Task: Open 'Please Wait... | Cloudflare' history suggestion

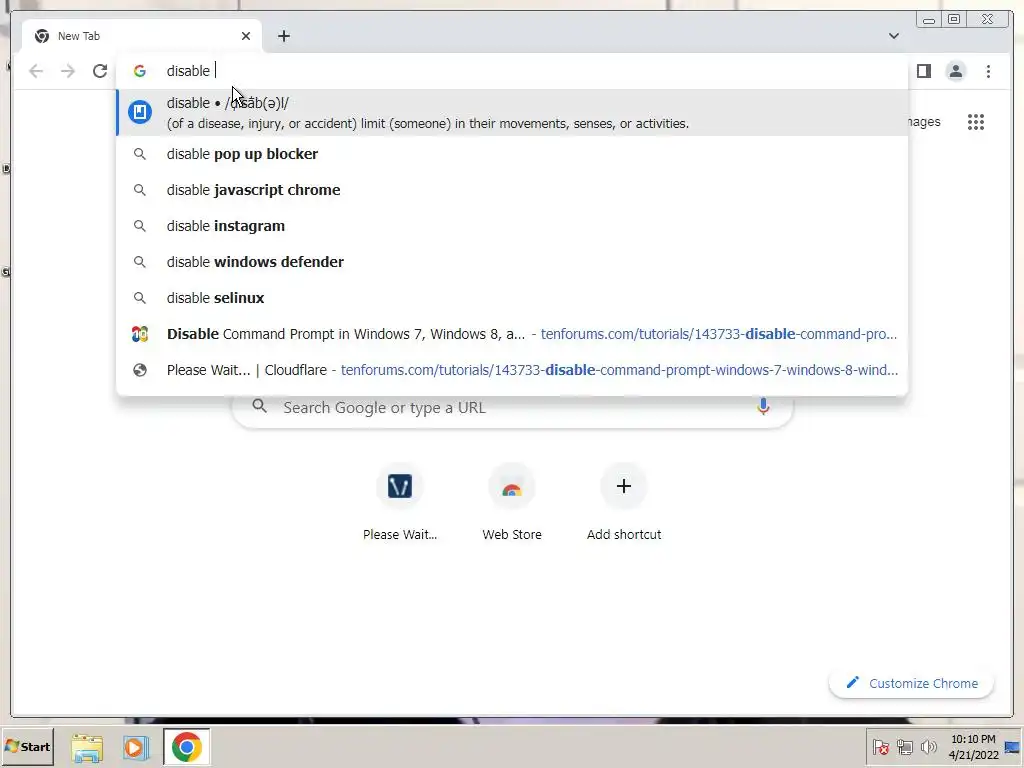Action: coord(512,370)
